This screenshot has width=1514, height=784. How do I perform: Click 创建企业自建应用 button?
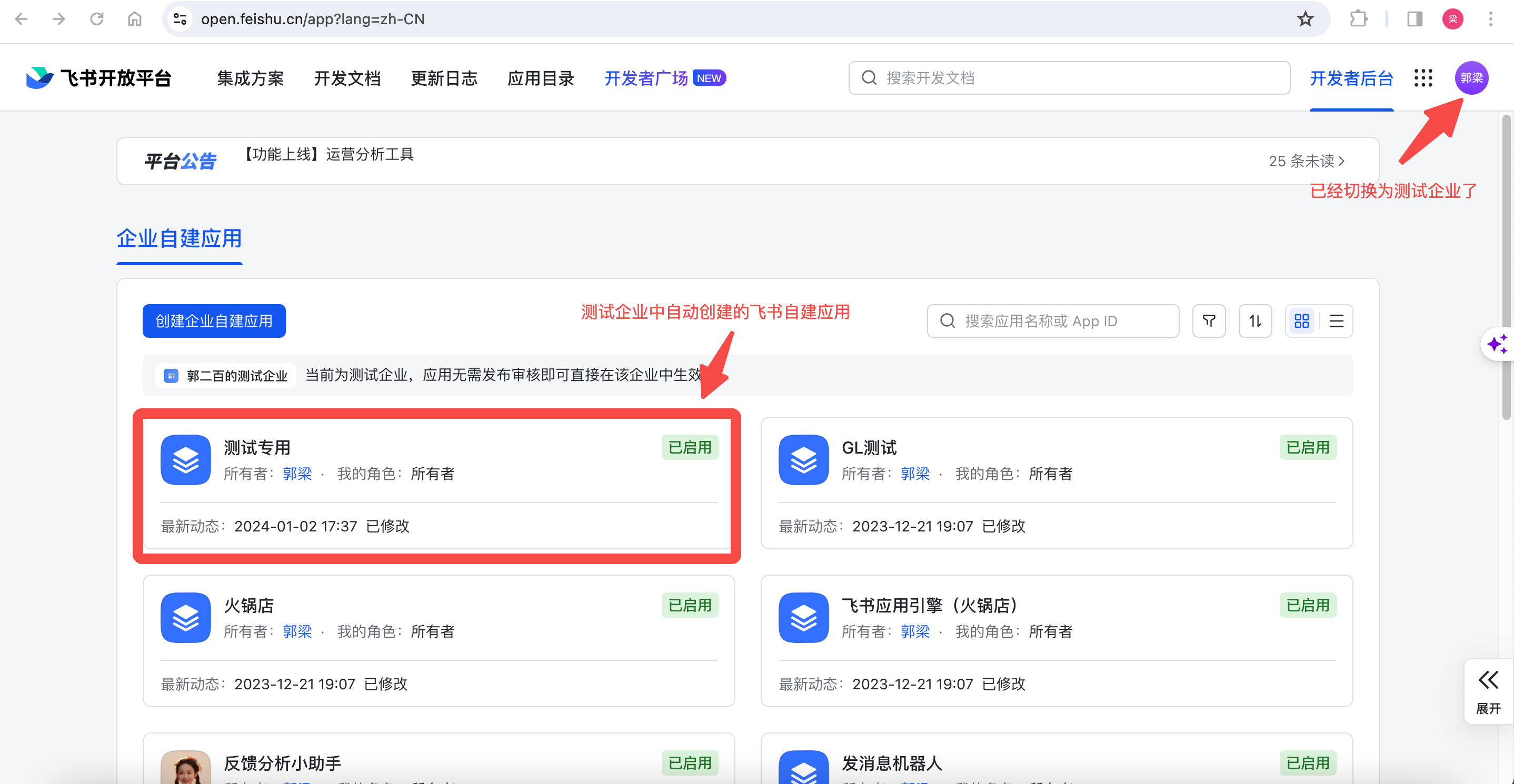coord(214,320)
